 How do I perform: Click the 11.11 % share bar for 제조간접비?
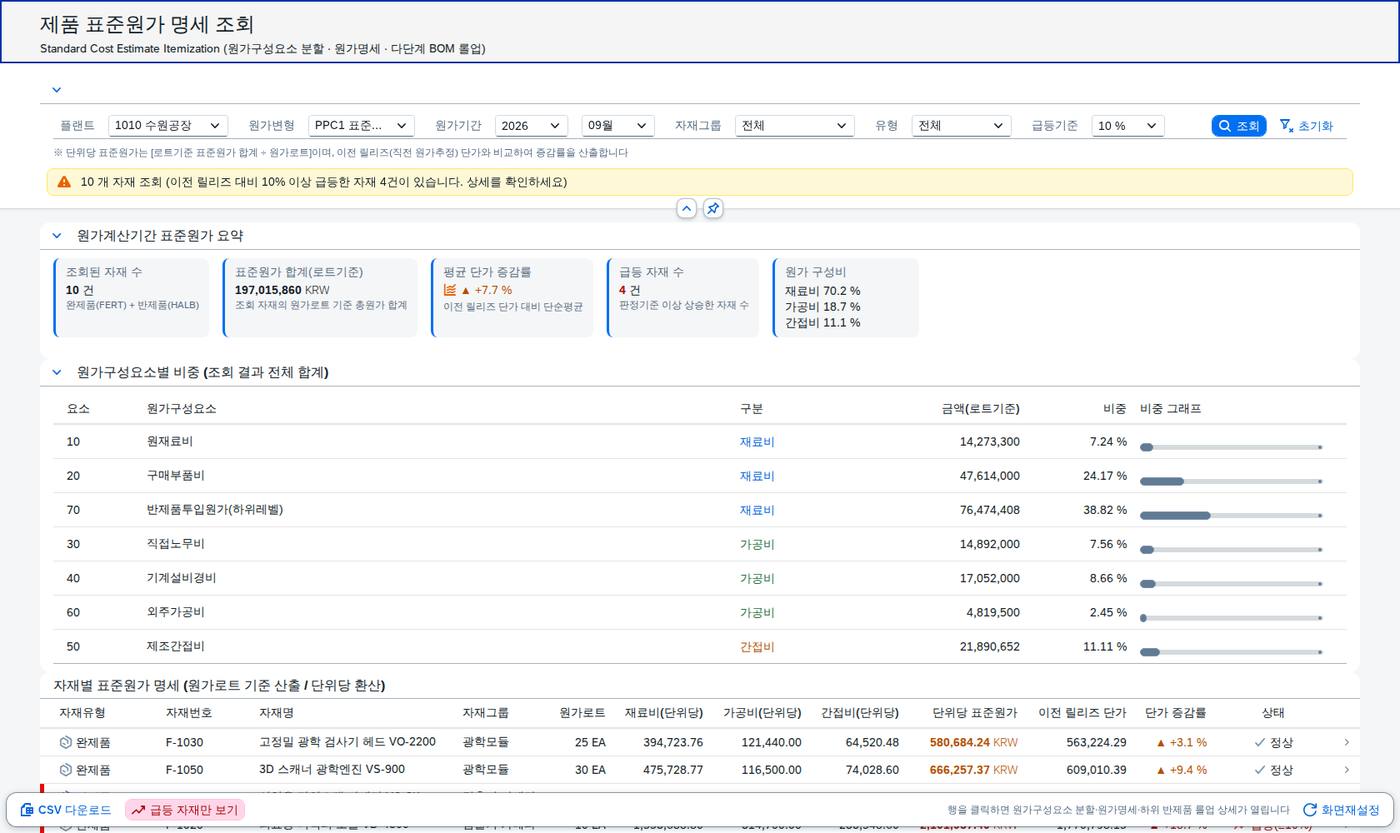(x=1231, y=652)
